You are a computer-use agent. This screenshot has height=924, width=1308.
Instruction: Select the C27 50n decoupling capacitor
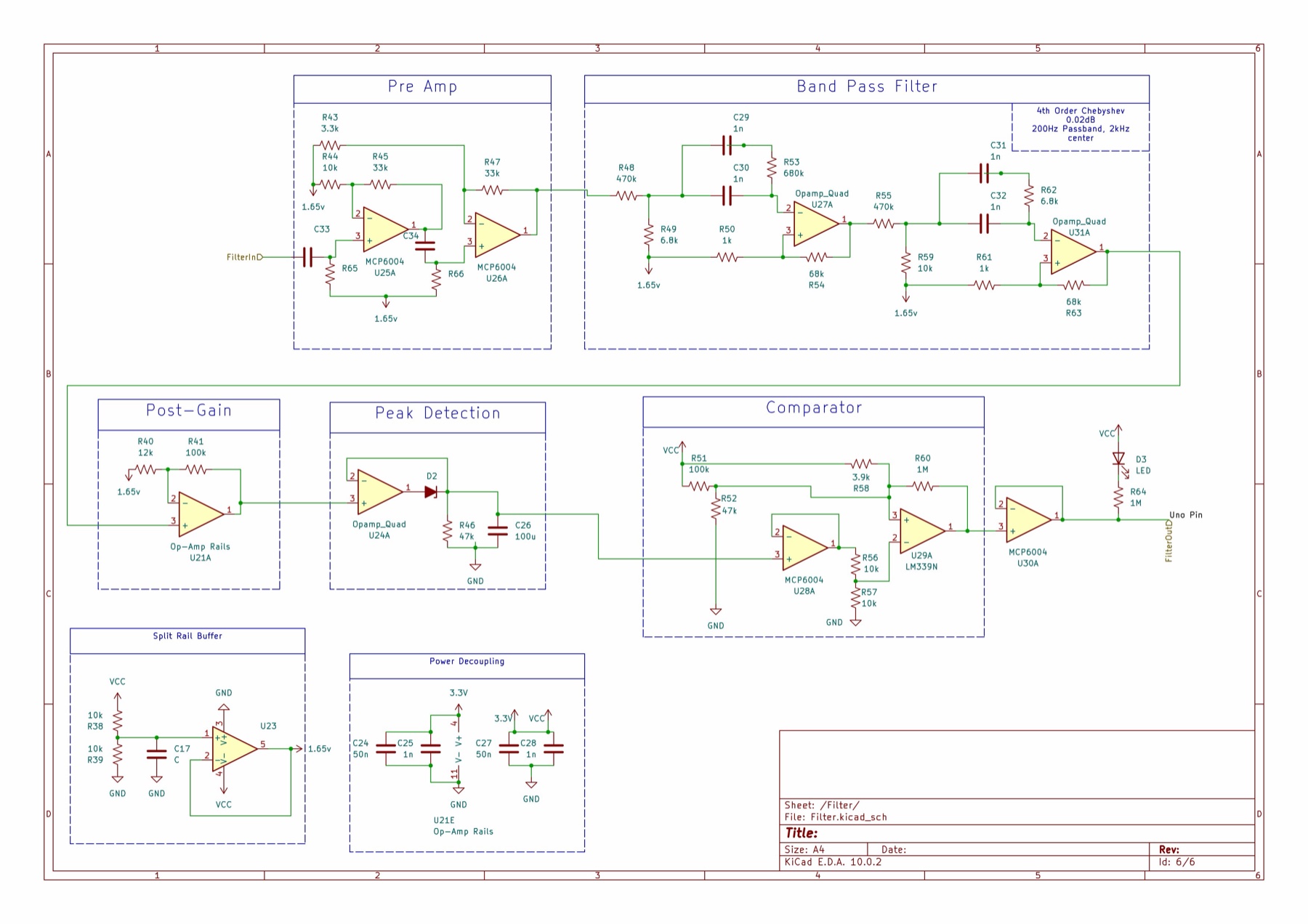tap(509, 748)
